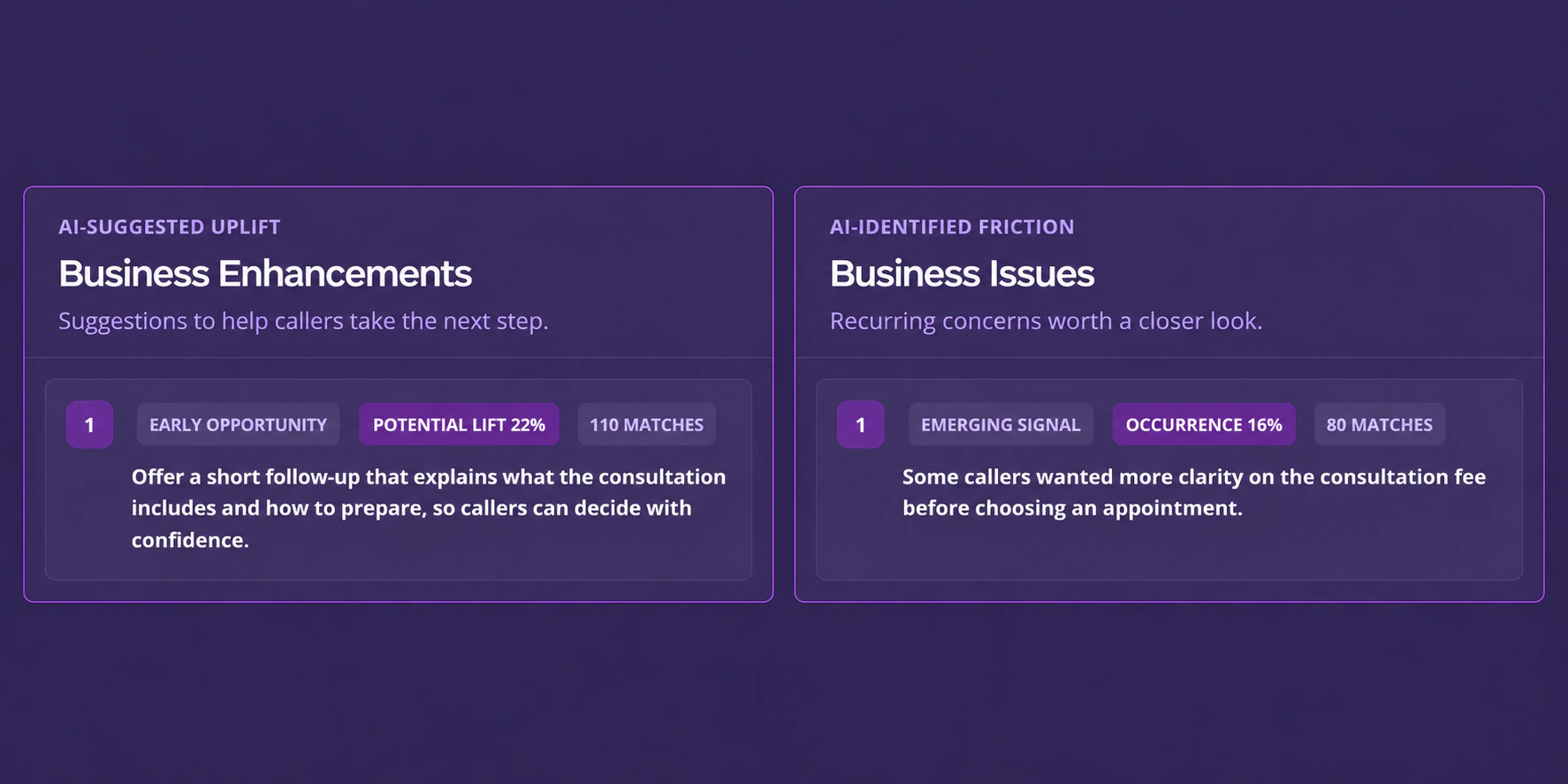Image resolution: width=1568 pixels, height=784 pixels.
Task: Click the POTENTIAL LIFT 22% badge
Action: click(x=459, y=424)
